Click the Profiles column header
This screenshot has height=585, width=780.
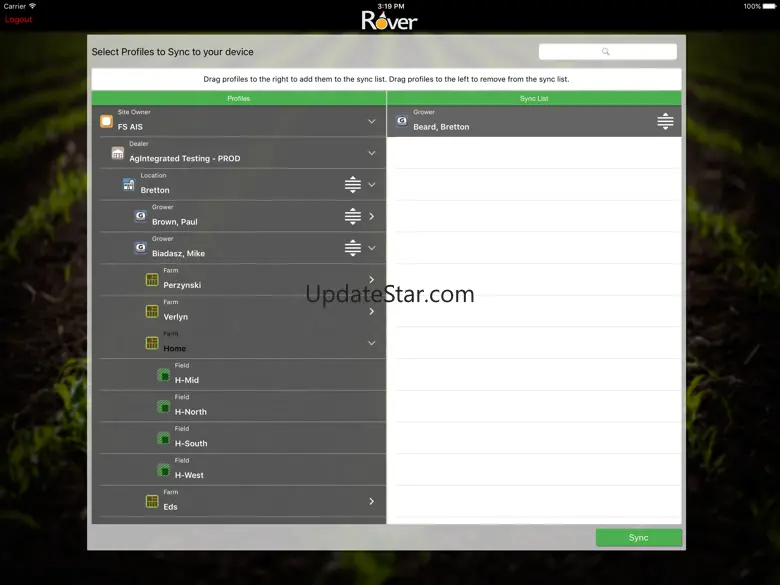click(x=239, y=98)
